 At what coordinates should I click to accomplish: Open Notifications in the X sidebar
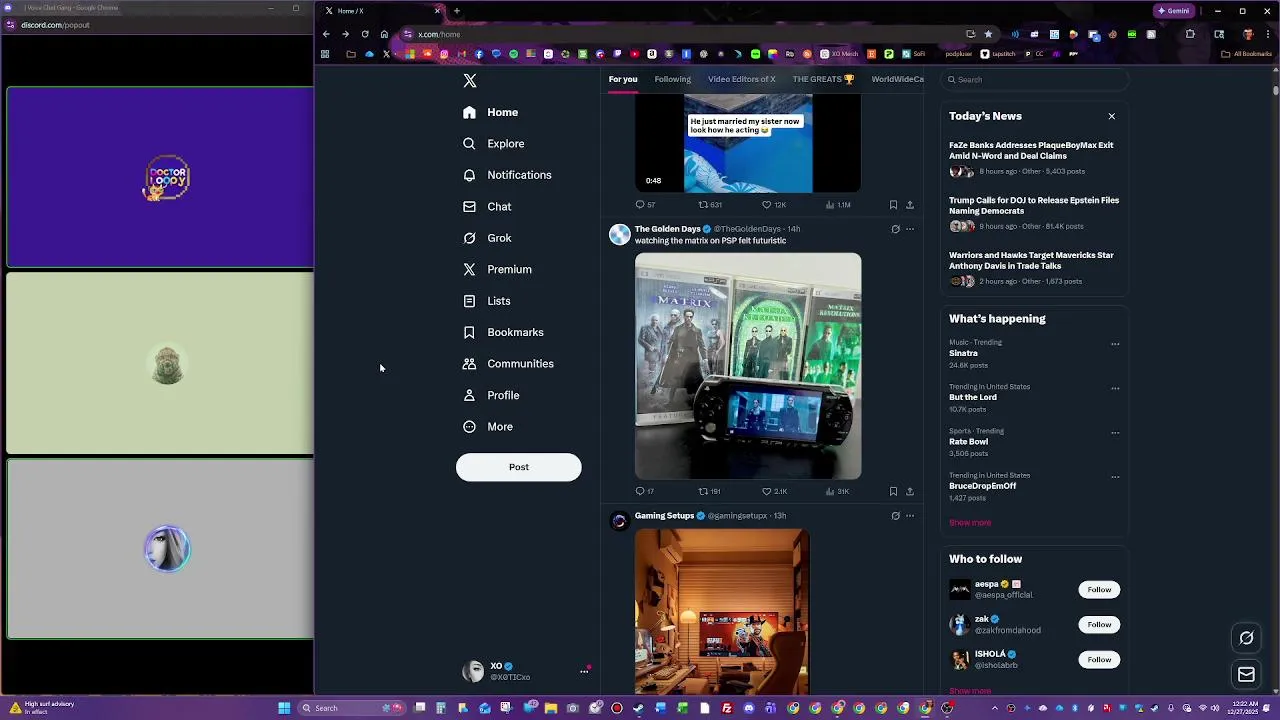click(x=508, y=175)
